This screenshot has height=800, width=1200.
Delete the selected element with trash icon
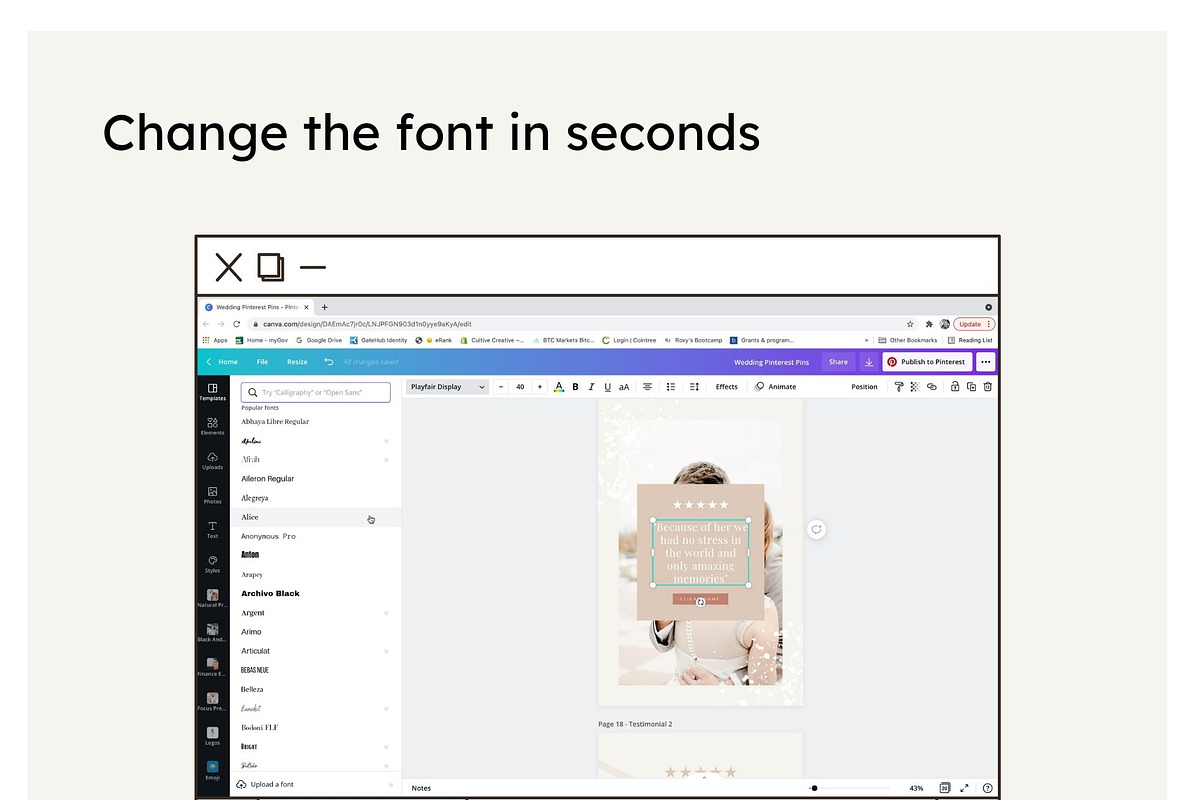click(x=988, y=387)
